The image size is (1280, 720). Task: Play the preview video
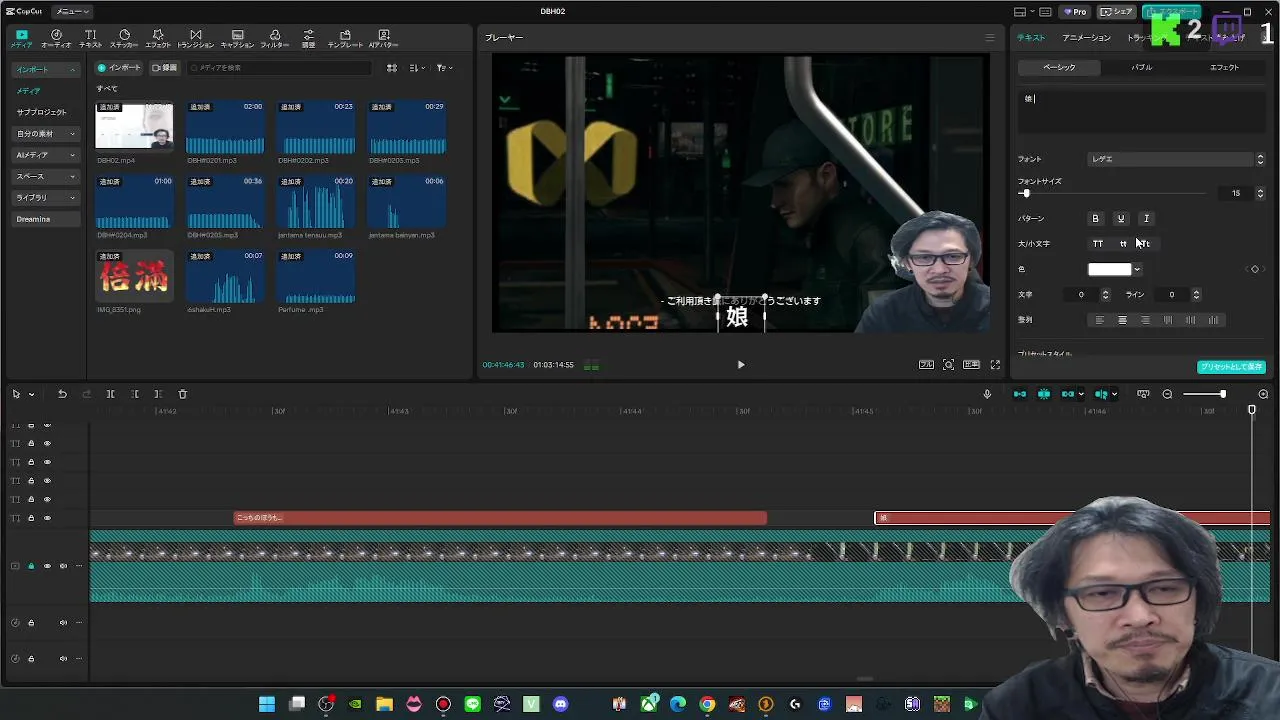741,365
